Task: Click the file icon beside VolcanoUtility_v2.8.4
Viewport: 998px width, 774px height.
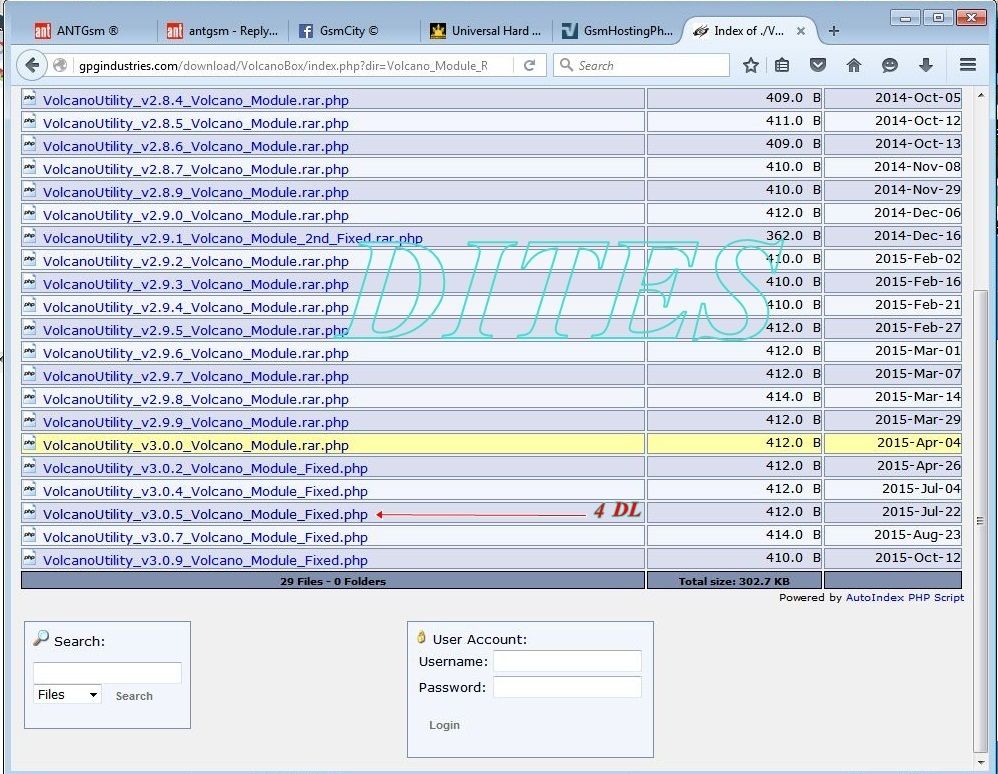Action: click(29, 98)
